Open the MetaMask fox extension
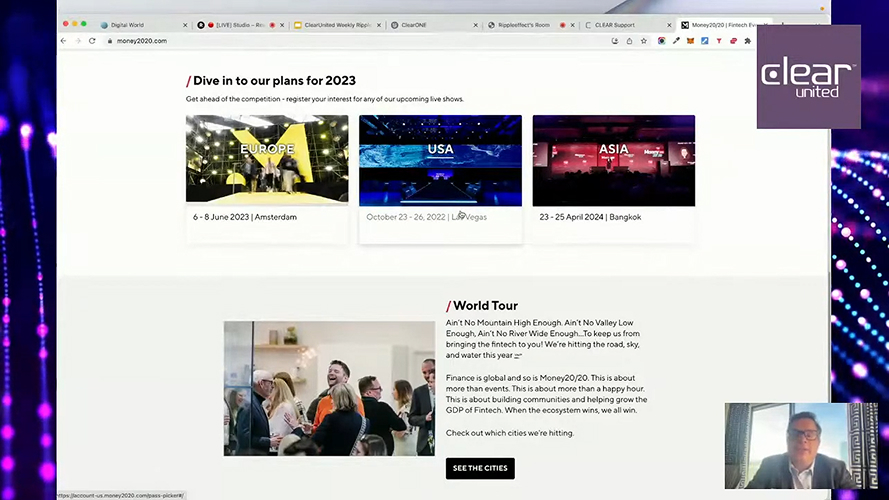The height and width of the screenshot is (500, 889). 691,41
